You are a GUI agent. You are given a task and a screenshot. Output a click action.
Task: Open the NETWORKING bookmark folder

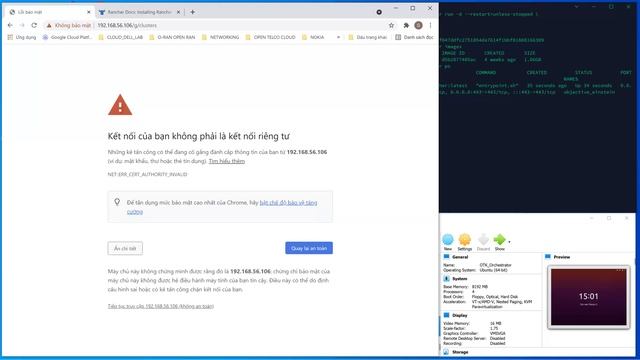[220, 37]
